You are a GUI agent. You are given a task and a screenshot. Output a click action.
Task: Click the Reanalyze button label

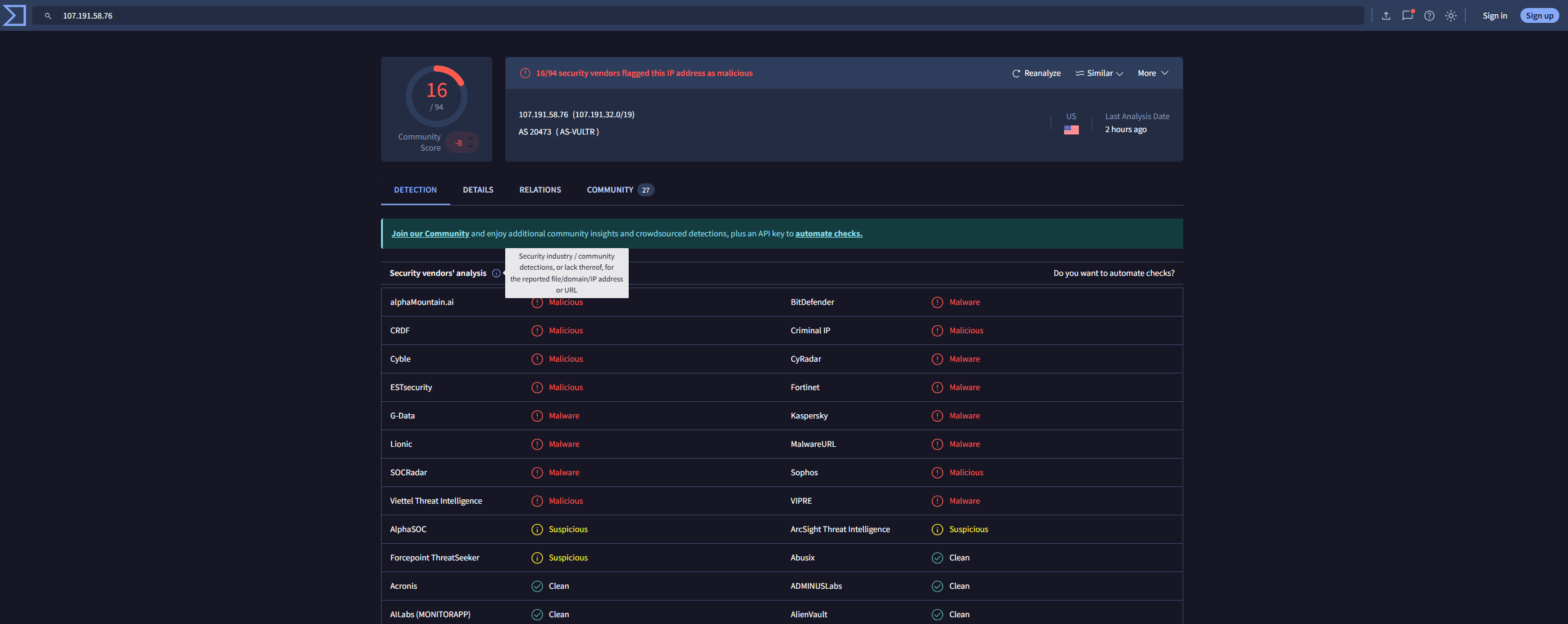tap(1042, 73)
